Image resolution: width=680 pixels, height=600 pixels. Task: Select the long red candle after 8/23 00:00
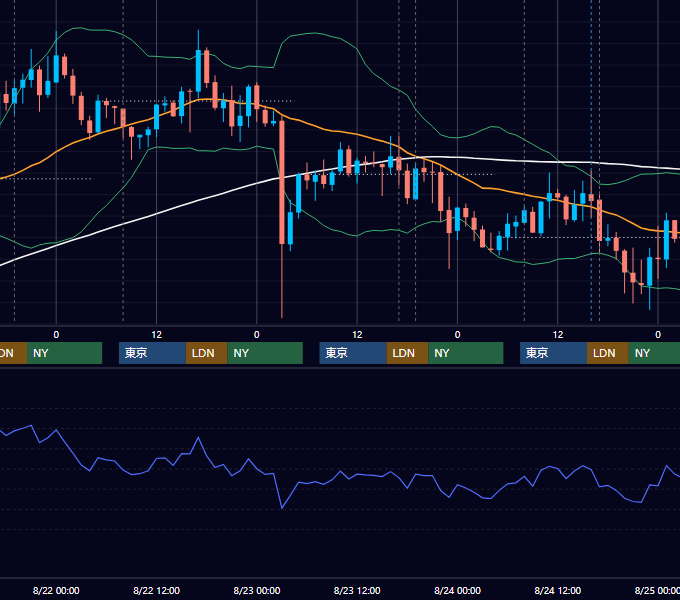[x=282, y=182]
